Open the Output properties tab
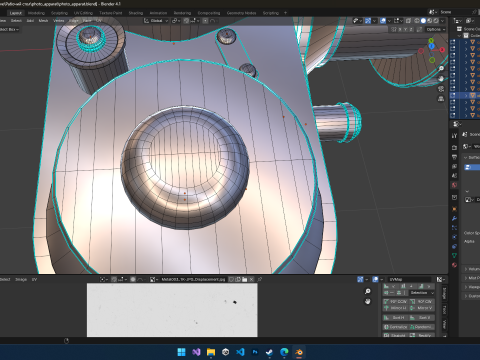Viewport: 480px width, 360px height. pyautogui.click(x=454, y=157)
